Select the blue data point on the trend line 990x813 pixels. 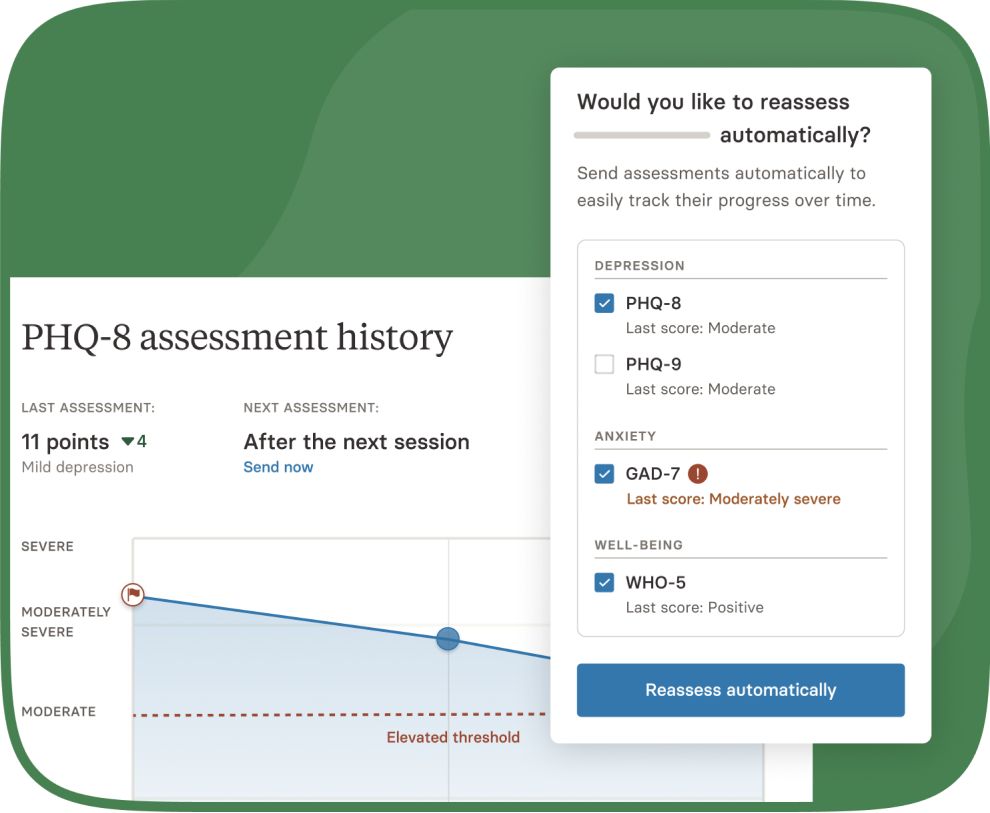pos(447,639)
